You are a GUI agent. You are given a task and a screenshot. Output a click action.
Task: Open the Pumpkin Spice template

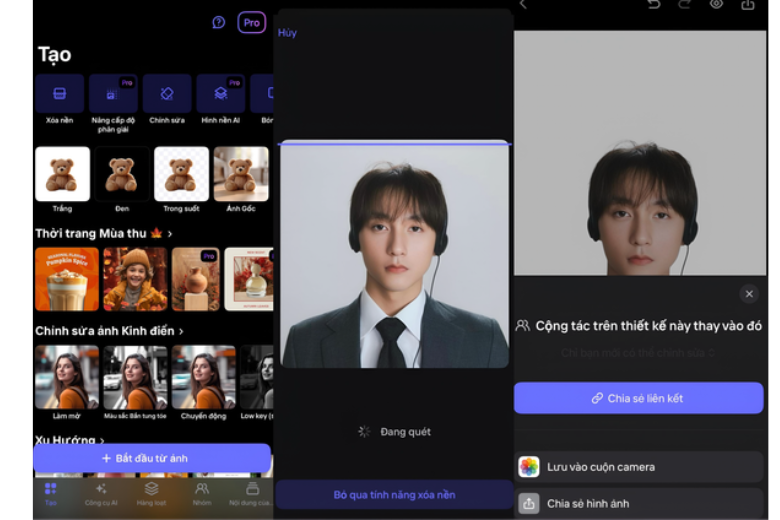[x=67, y=279]
